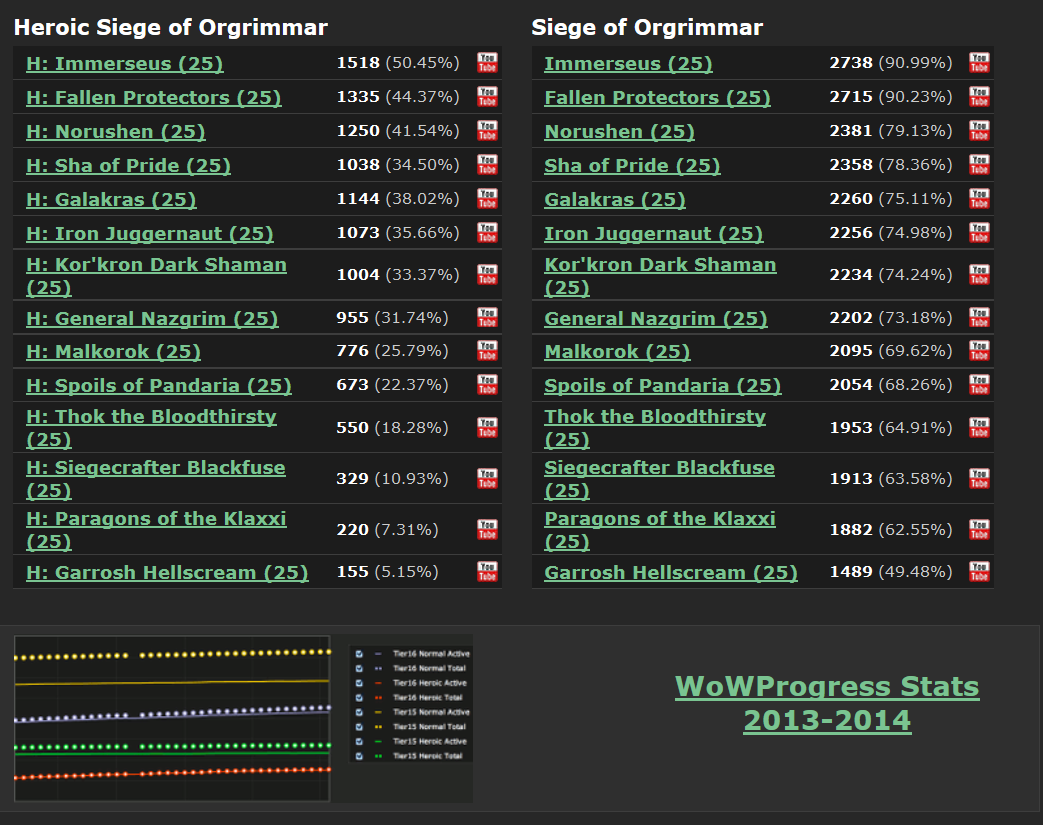Hide Tier15 Heroic Total series via checkbox
This screenshot has width=1043, height=825.
[359, 756]
